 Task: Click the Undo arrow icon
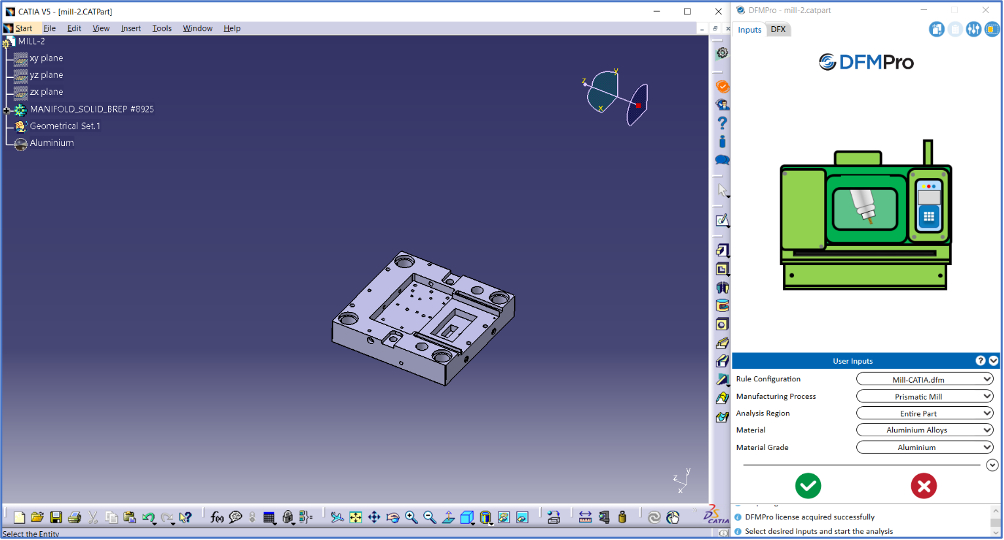149,518
